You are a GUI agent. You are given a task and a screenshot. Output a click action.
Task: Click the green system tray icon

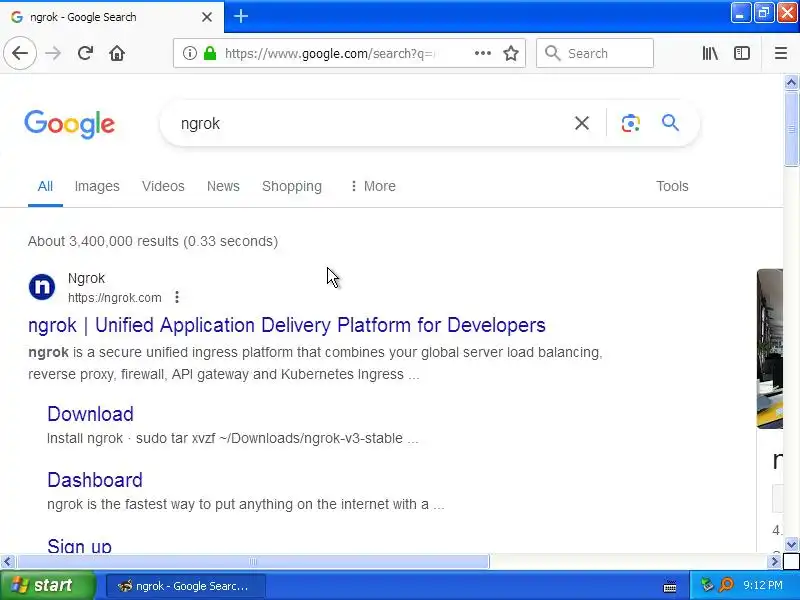point(707,585)
